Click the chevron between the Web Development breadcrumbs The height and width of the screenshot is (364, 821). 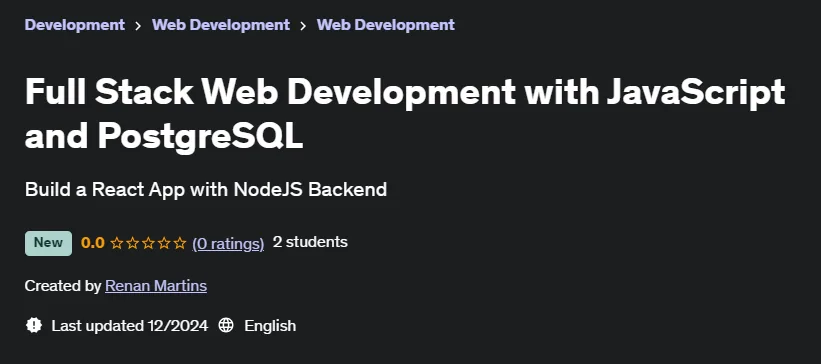(303, 26)
